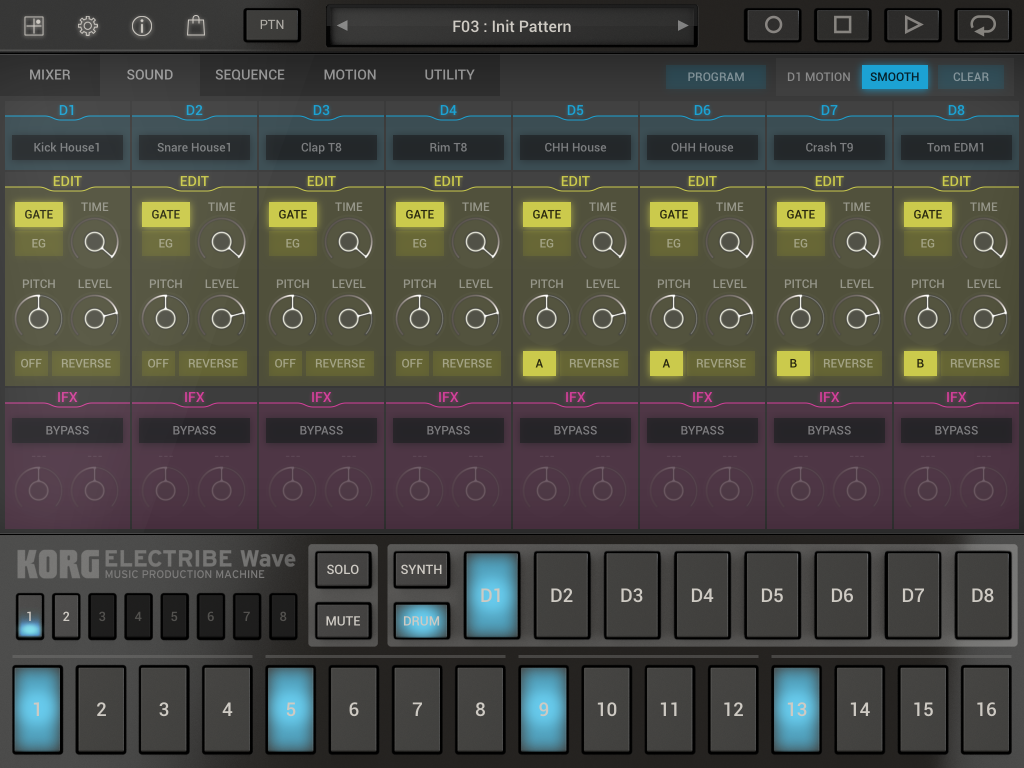
Task: Enable REVERSE for the D3 part
Action: coord(340,363)
